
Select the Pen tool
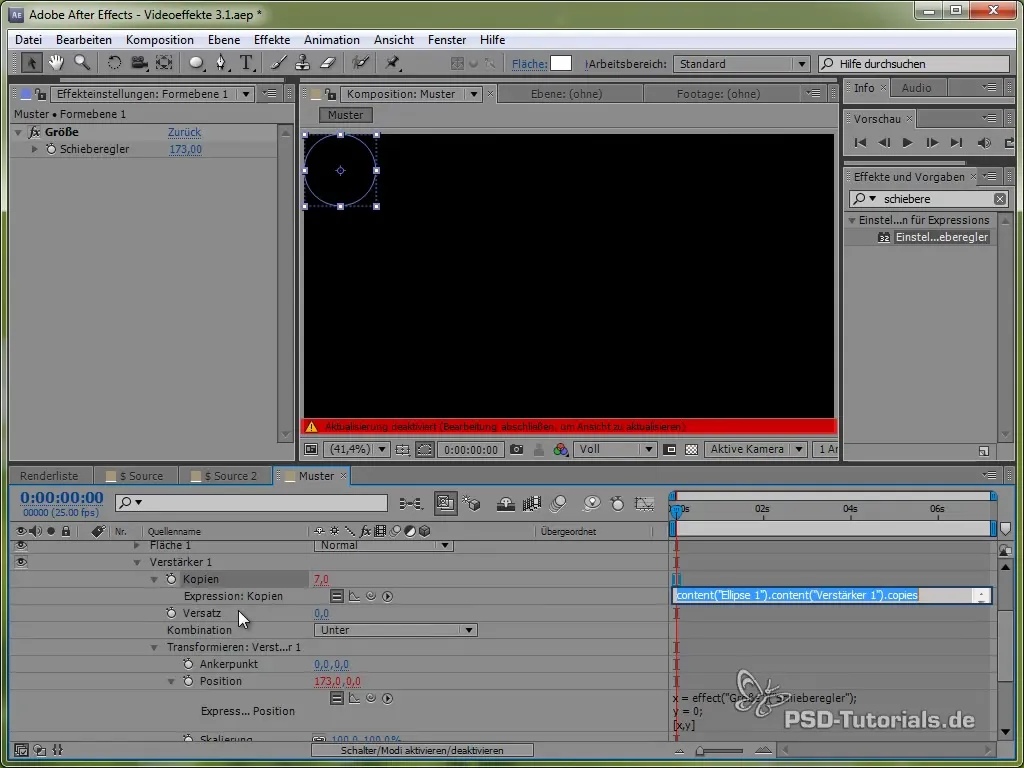[221, 63]
